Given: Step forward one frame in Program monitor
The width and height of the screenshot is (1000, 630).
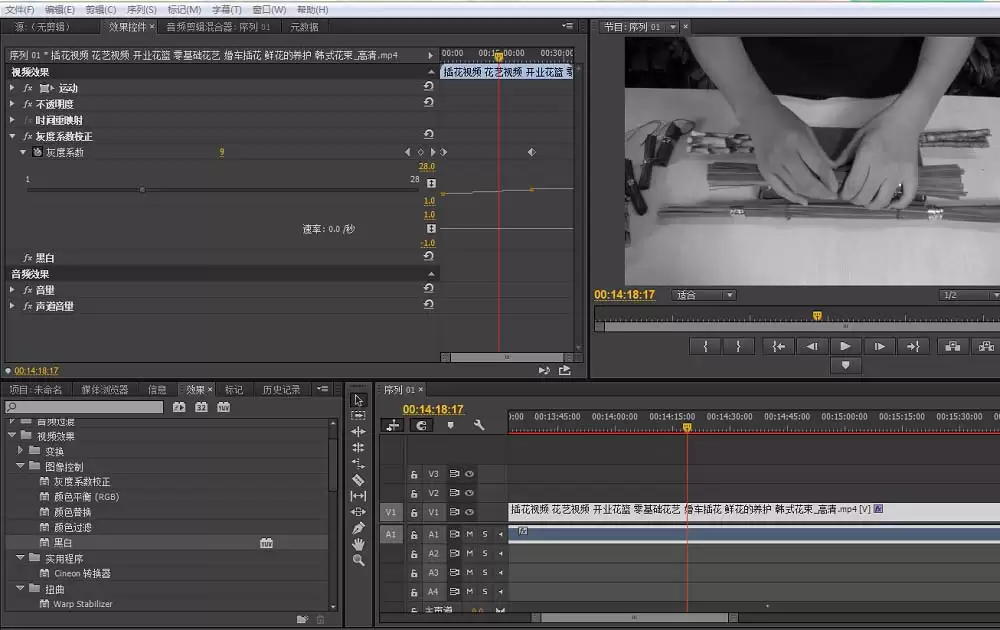Looking at the screenshot, I should tap(880, 346).
